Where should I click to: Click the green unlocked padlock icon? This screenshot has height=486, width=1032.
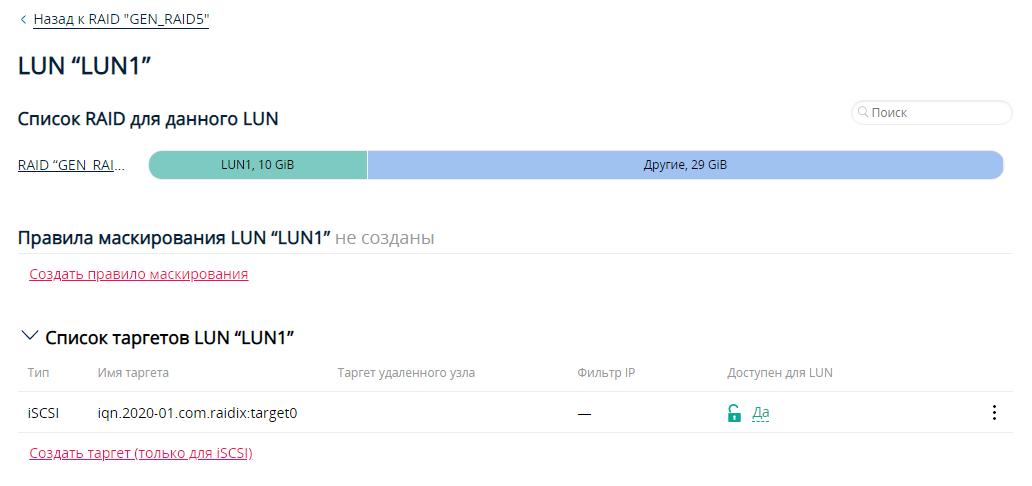[734, 413]
